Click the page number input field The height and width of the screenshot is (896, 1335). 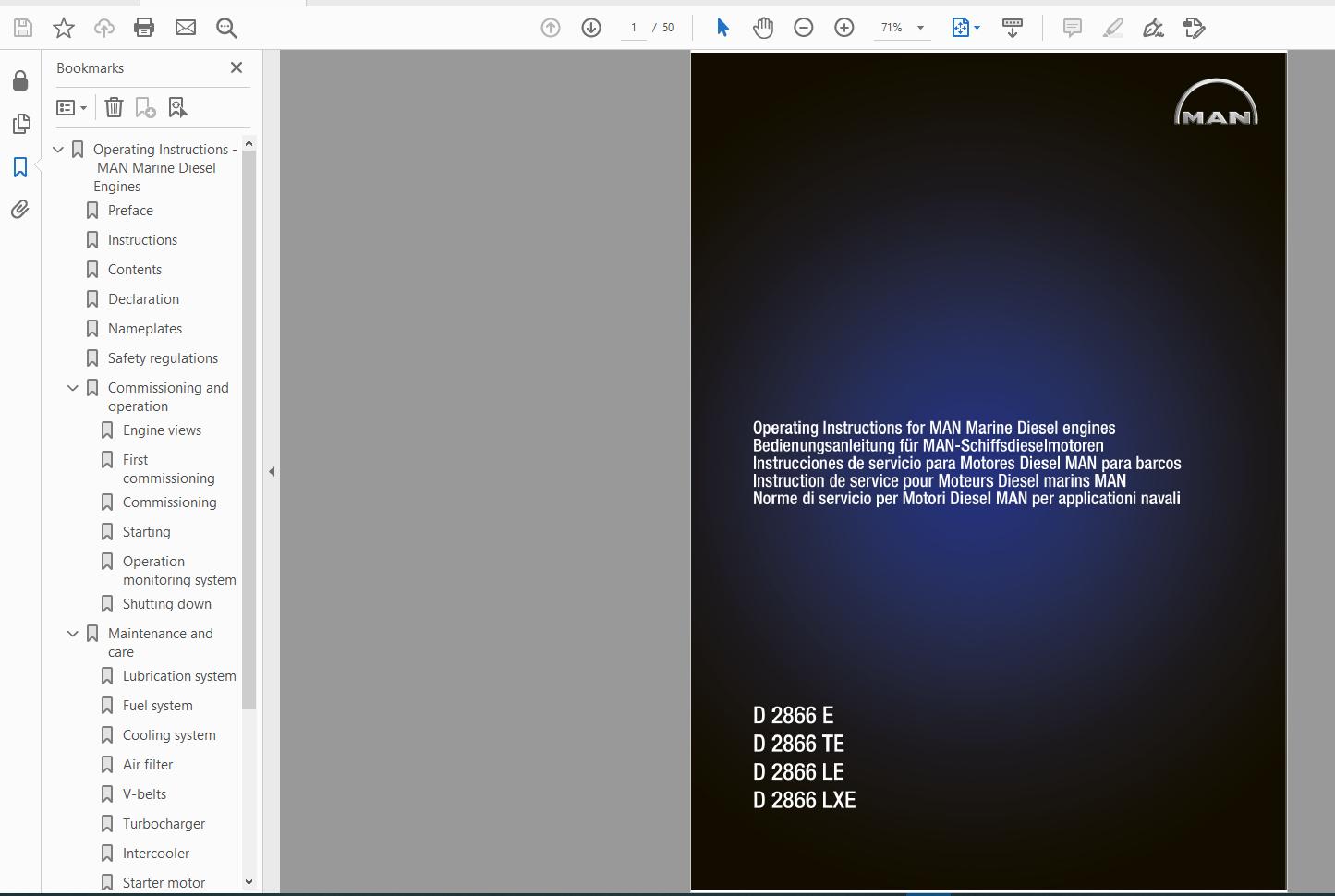634,28
